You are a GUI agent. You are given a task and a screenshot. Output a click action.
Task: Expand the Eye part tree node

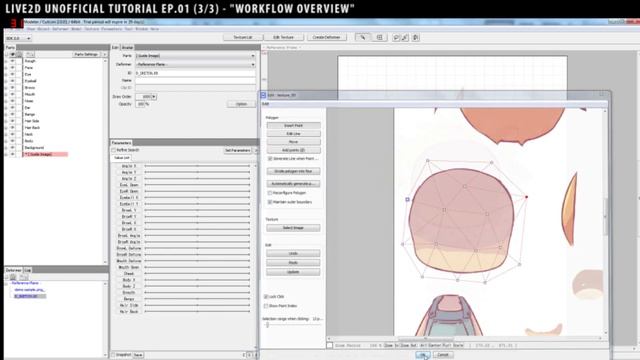pos(6,74)
